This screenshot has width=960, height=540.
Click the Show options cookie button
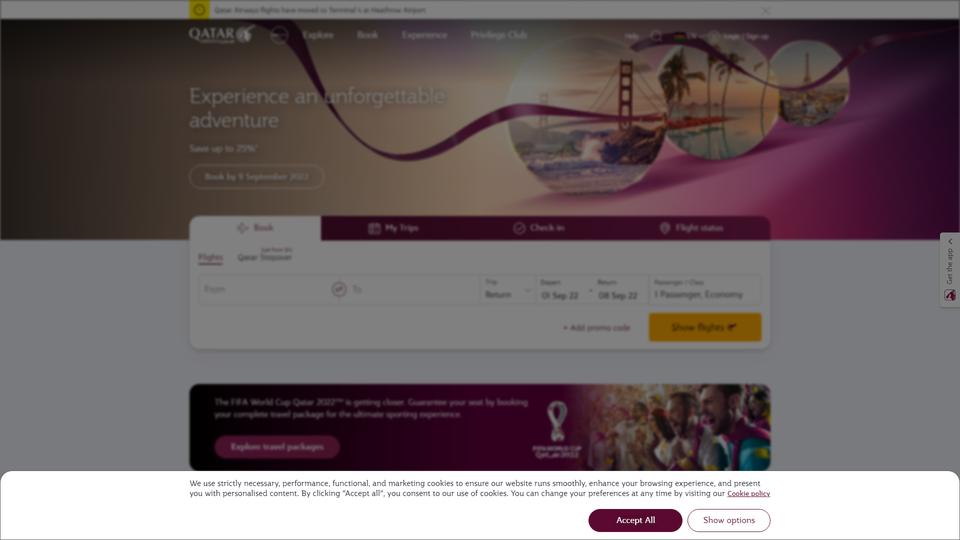pyautogui.click(x=729, y=520)
